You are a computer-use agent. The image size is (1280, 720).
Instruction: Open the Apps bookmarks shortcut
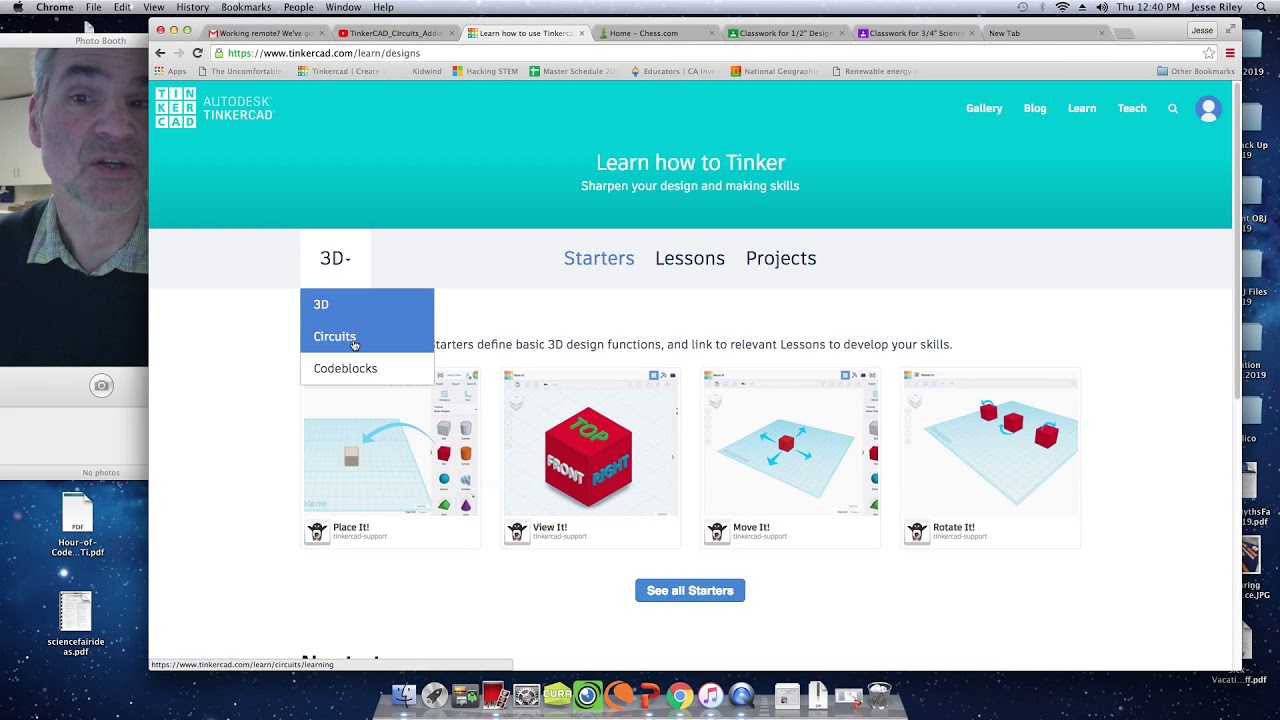pos(170,71)
